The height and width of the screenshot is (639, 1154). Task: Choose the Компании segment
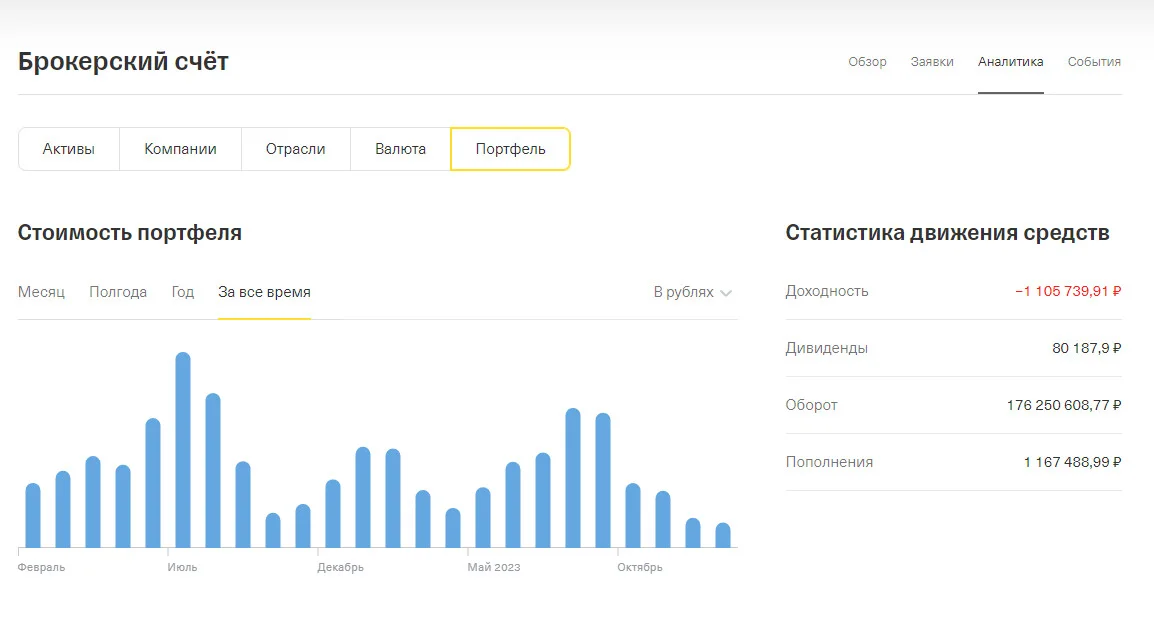point(180,149)
